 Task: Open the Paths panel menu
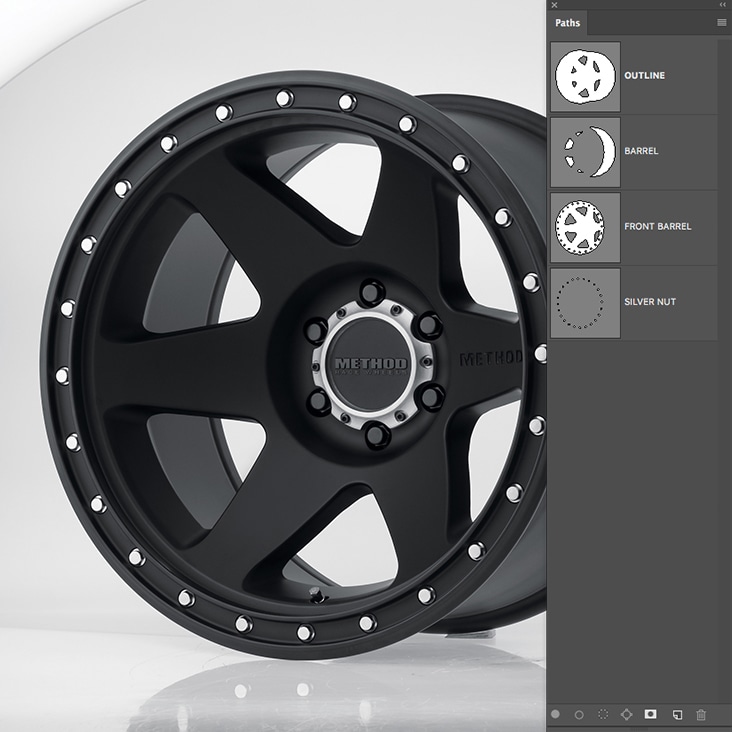click(722, 22)
